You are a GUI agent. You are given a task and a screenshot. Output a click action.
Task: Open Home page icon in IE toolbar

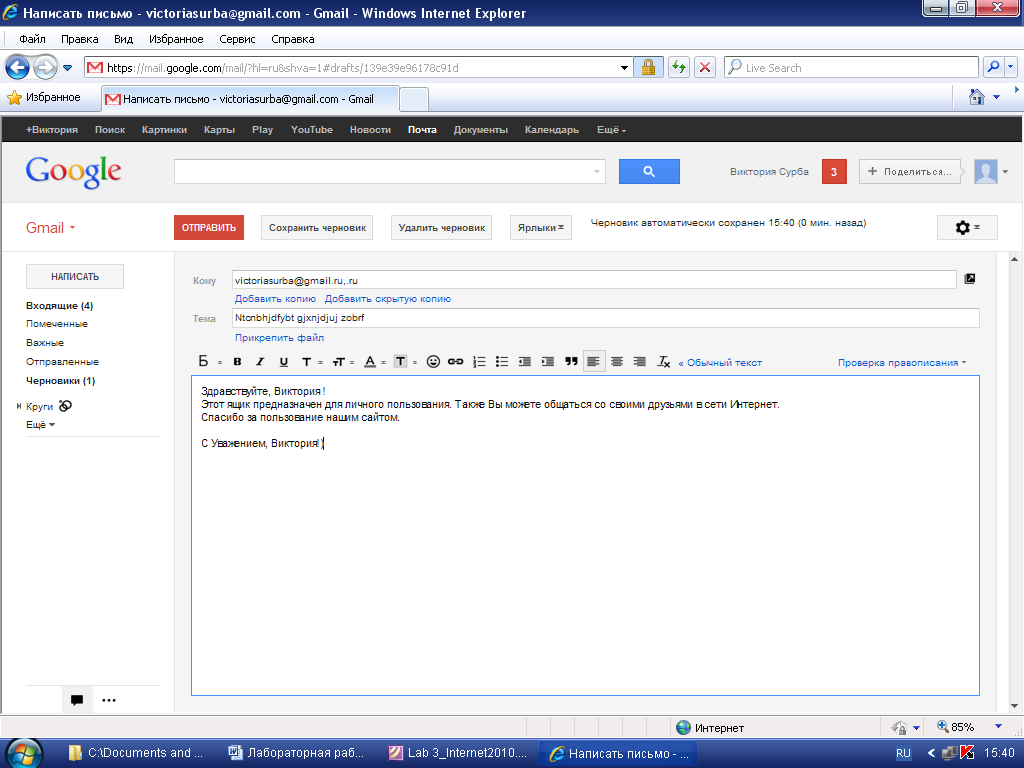[977, 97]
